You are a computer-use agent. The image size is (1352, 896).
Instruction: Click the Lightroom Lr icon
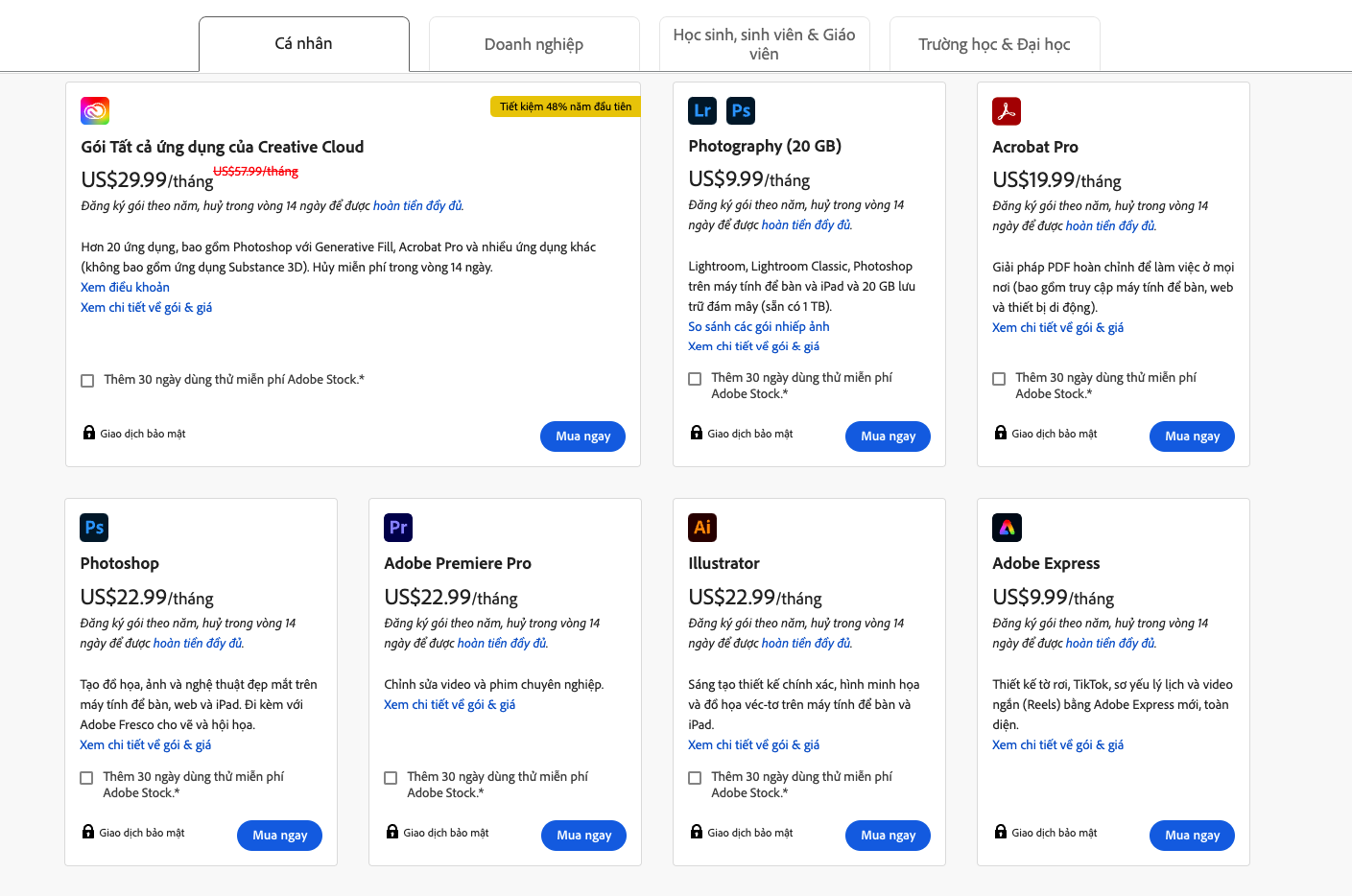click(x=702, y=111)
